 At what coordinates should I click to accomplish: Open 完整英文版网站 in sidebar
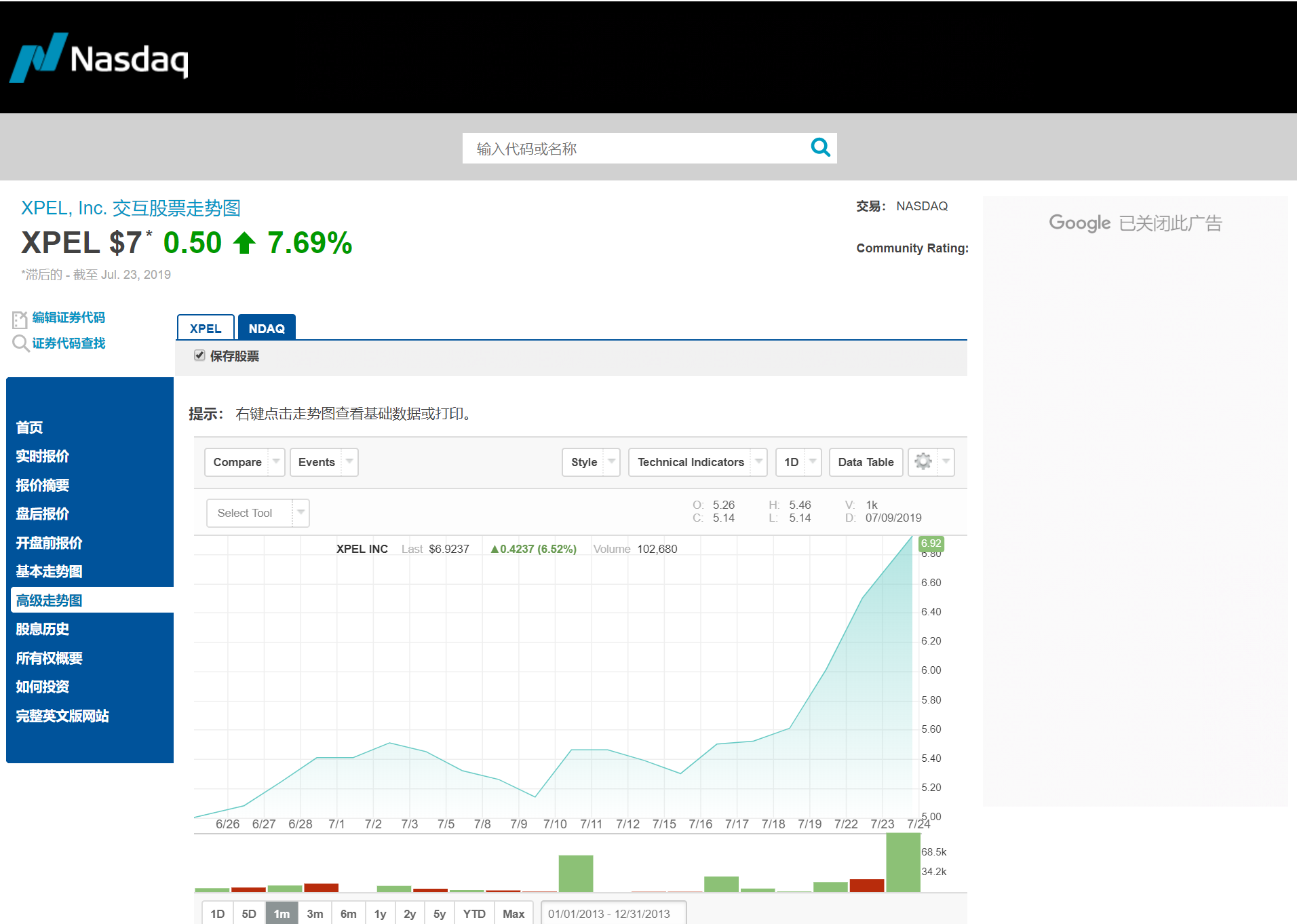coord(62,716)
